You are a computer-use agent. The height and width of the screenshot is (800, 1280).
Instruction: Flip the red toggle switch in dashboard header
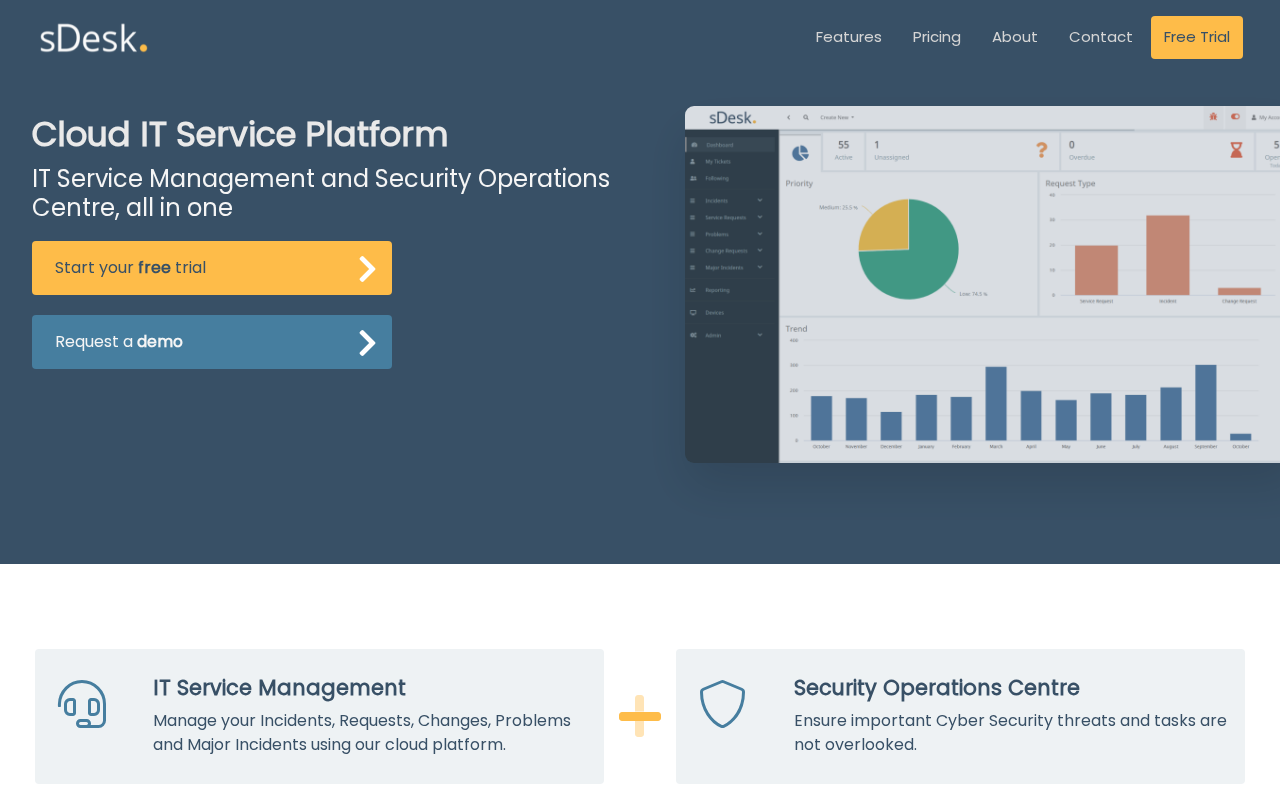[x=1235, y=117]
